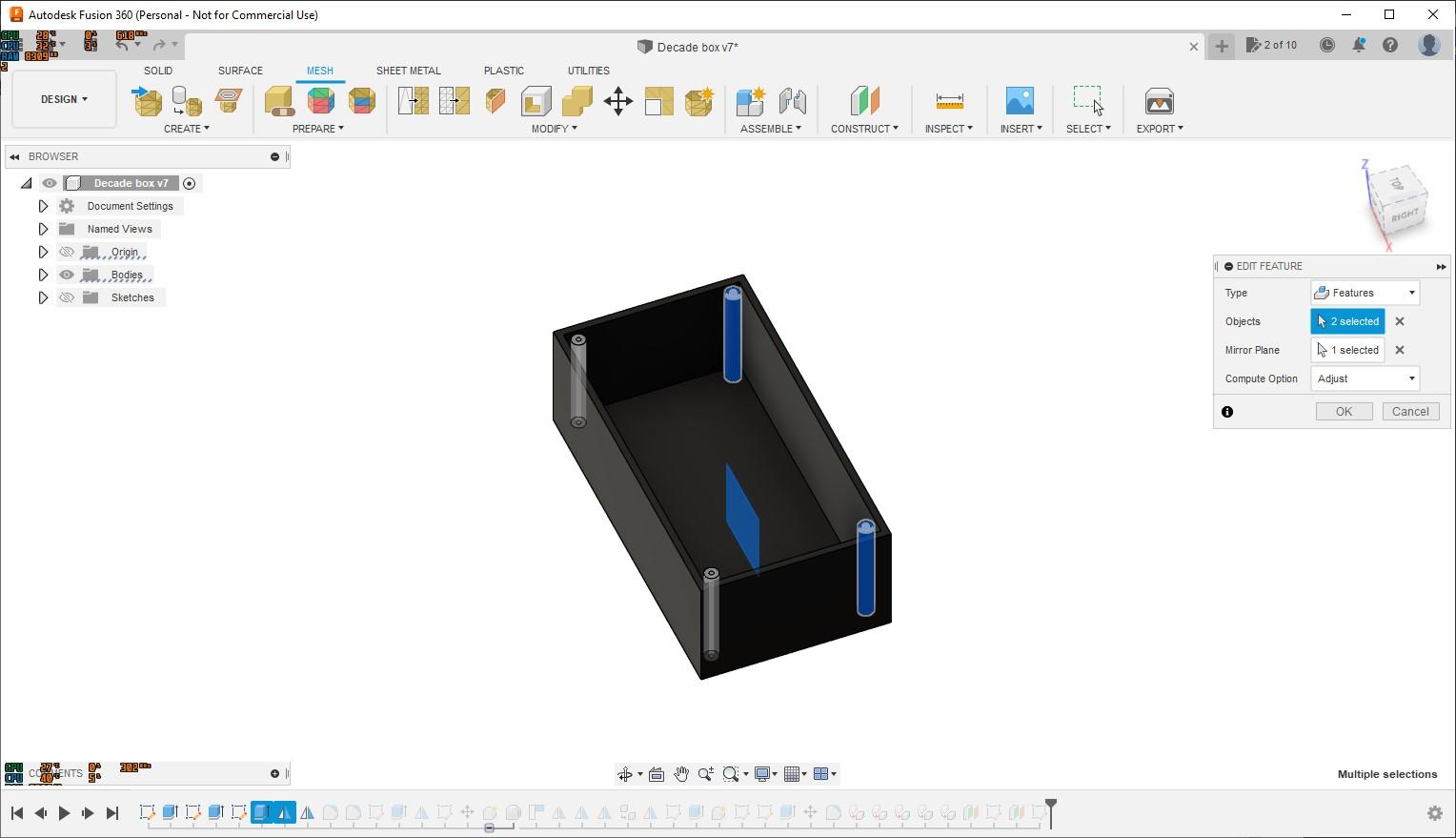1456x838 pixels.
Task: Switch to the PLASTIC tab
Action: (x=504, y=71)
